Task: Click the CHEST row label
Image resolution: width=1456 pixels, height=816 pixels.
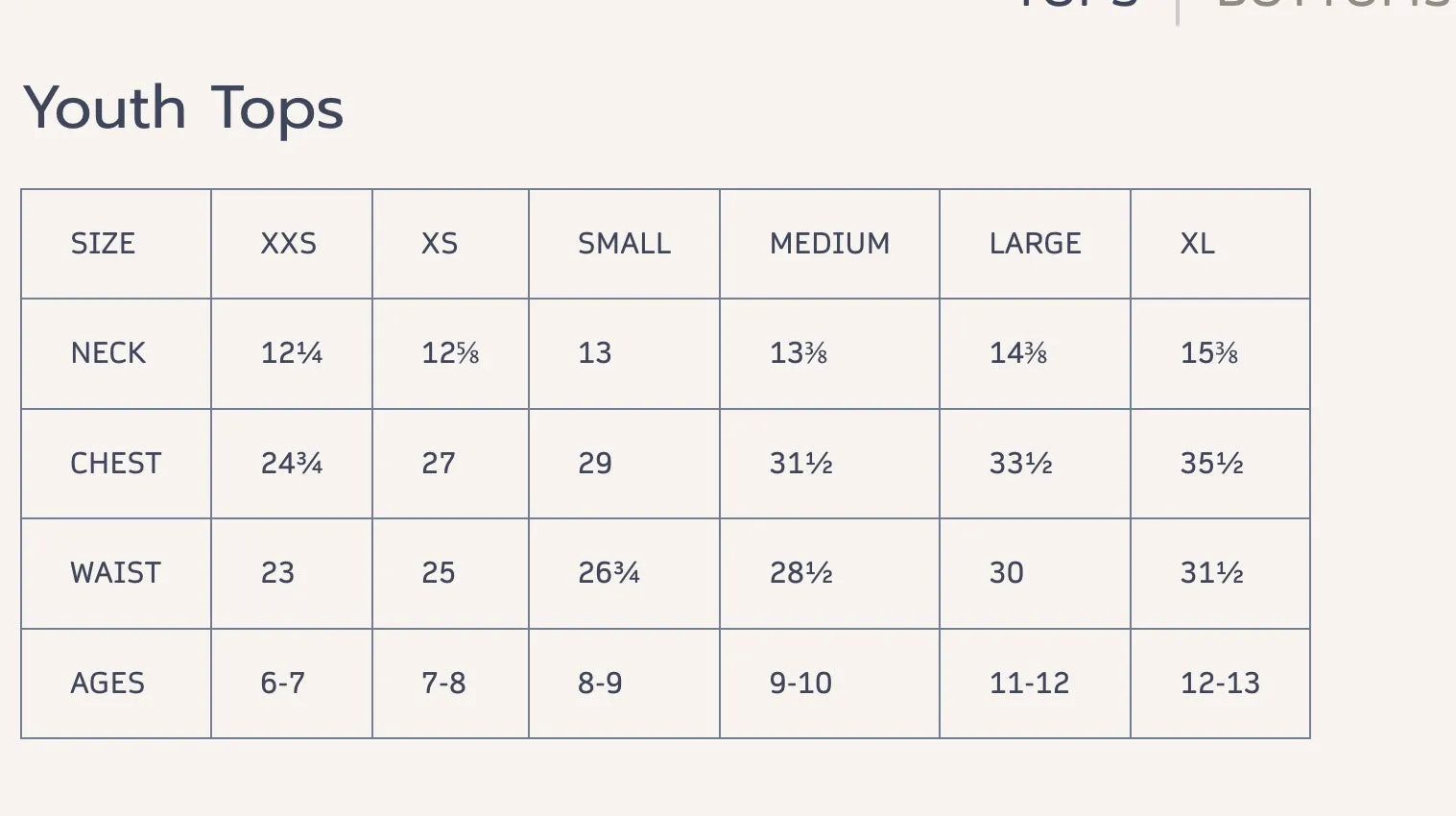Action: (116, 464)
